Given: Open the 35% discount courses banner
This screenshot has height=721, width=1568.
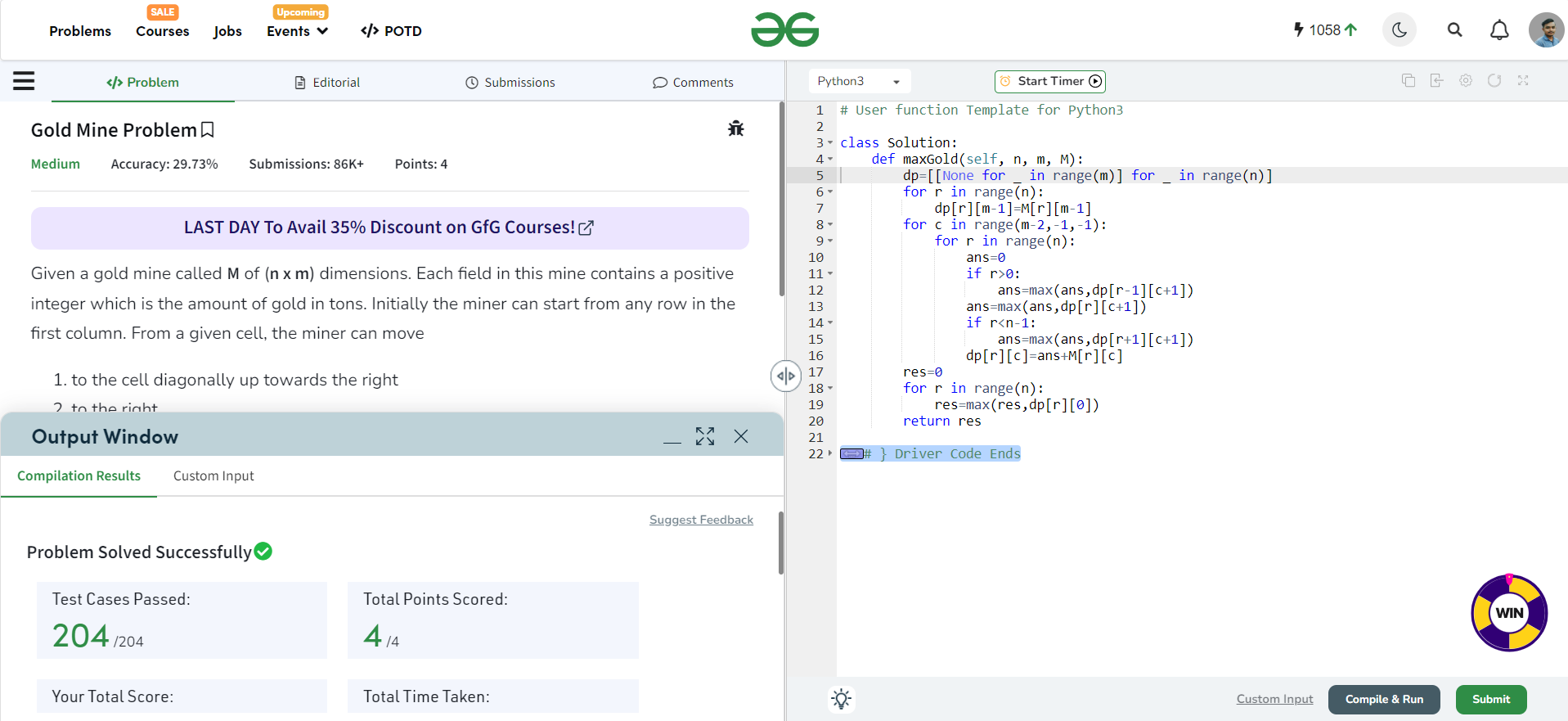Looking at the screenshot, I should pos(390,228).
